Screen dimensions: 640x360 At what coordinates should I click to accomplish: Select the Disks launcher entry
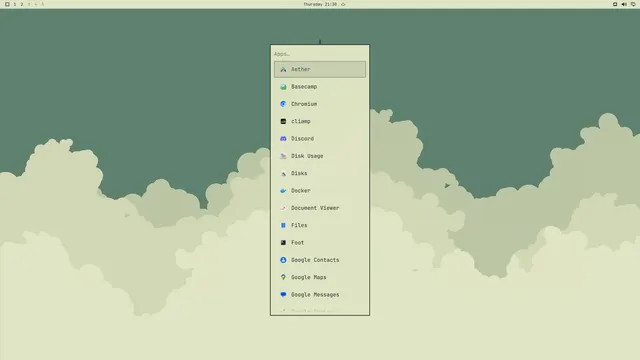click(x=320, y=173)
